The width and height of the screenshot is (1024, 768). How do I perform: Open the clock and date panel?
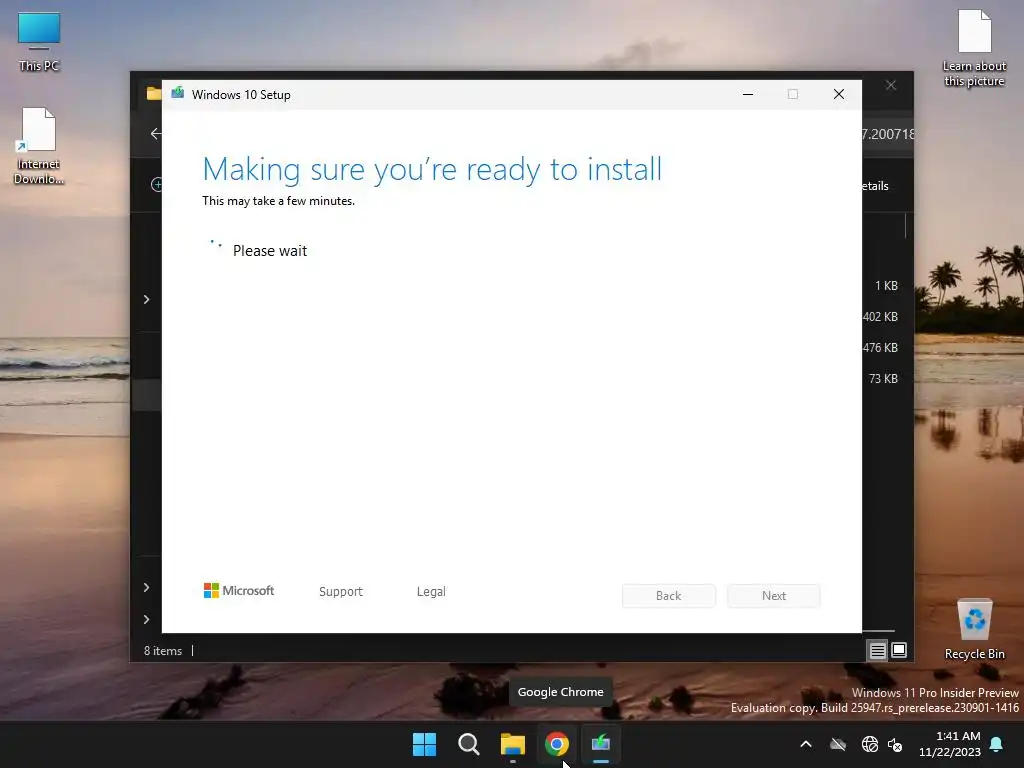[950, 744]
